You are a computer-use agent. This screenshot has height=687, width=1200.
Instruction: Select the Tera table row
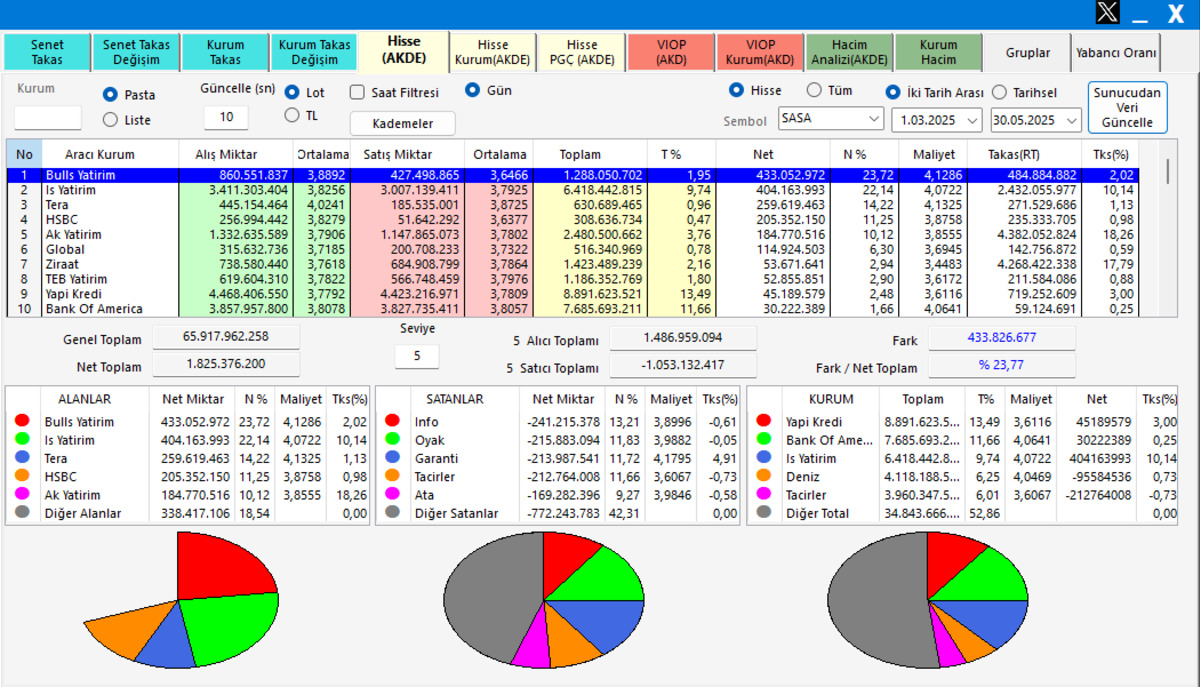[x=573, y=205]
